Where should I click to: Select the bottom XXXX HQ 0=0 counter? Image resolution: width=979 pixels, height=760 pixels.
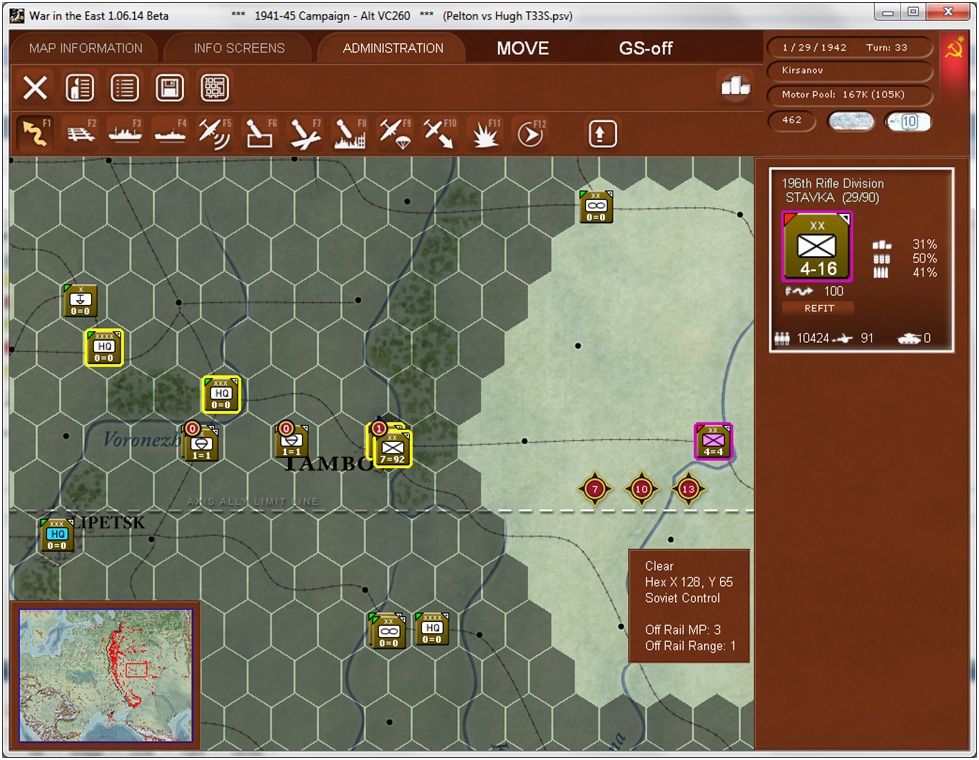pos(433,628)
